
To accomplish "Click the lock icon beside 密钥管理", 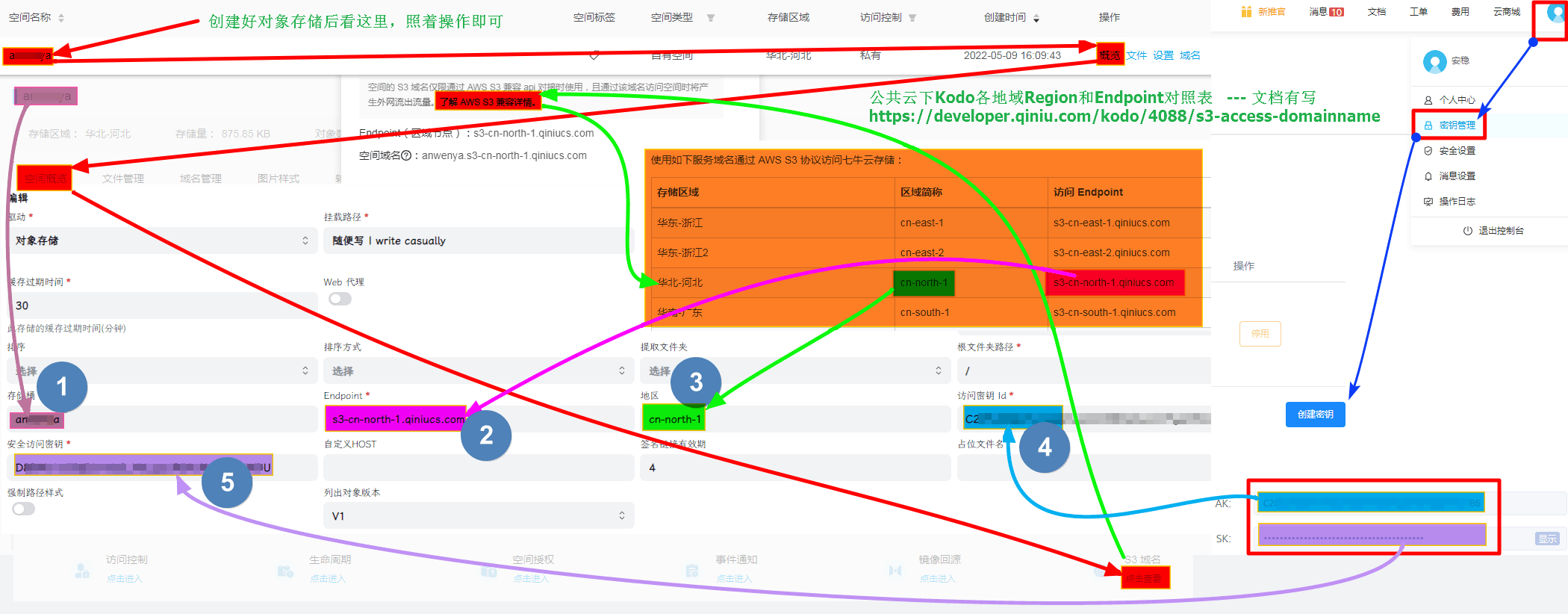I will (x=1428, y=125).
